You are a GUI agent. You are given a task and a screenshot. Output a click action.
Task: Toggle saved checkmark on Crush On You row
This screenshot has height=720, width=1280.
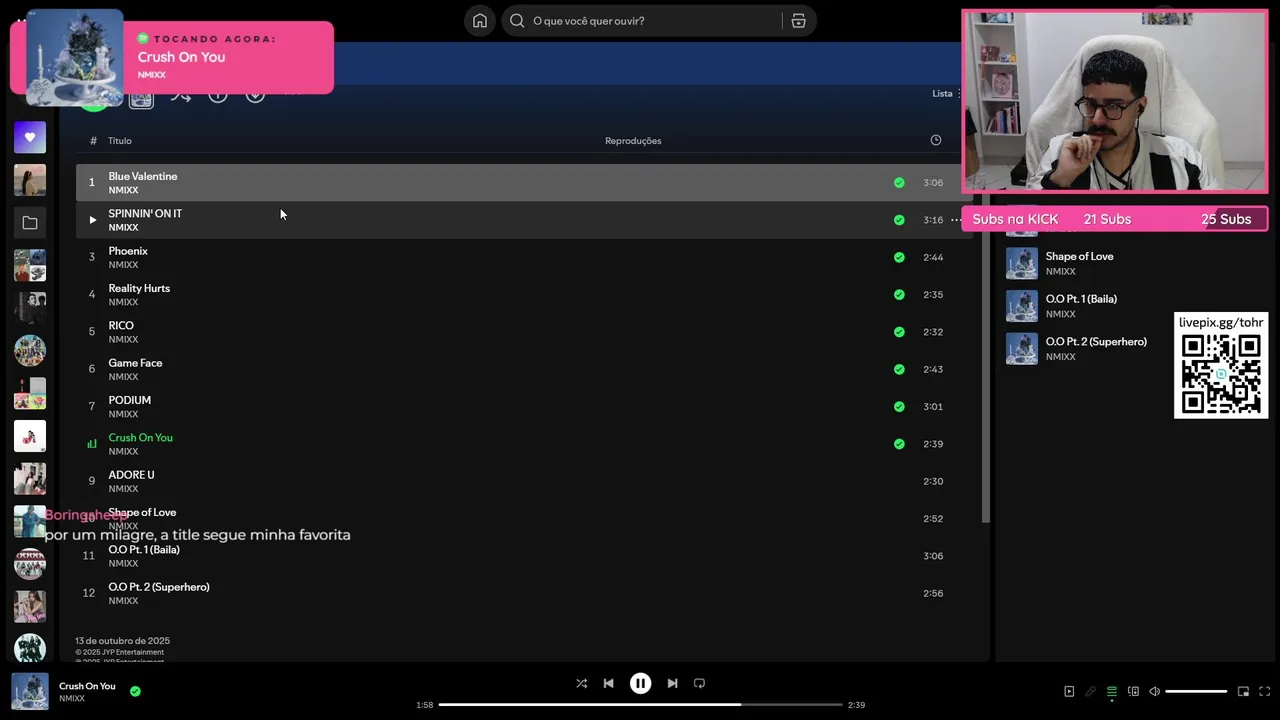[x=899, y=444]
